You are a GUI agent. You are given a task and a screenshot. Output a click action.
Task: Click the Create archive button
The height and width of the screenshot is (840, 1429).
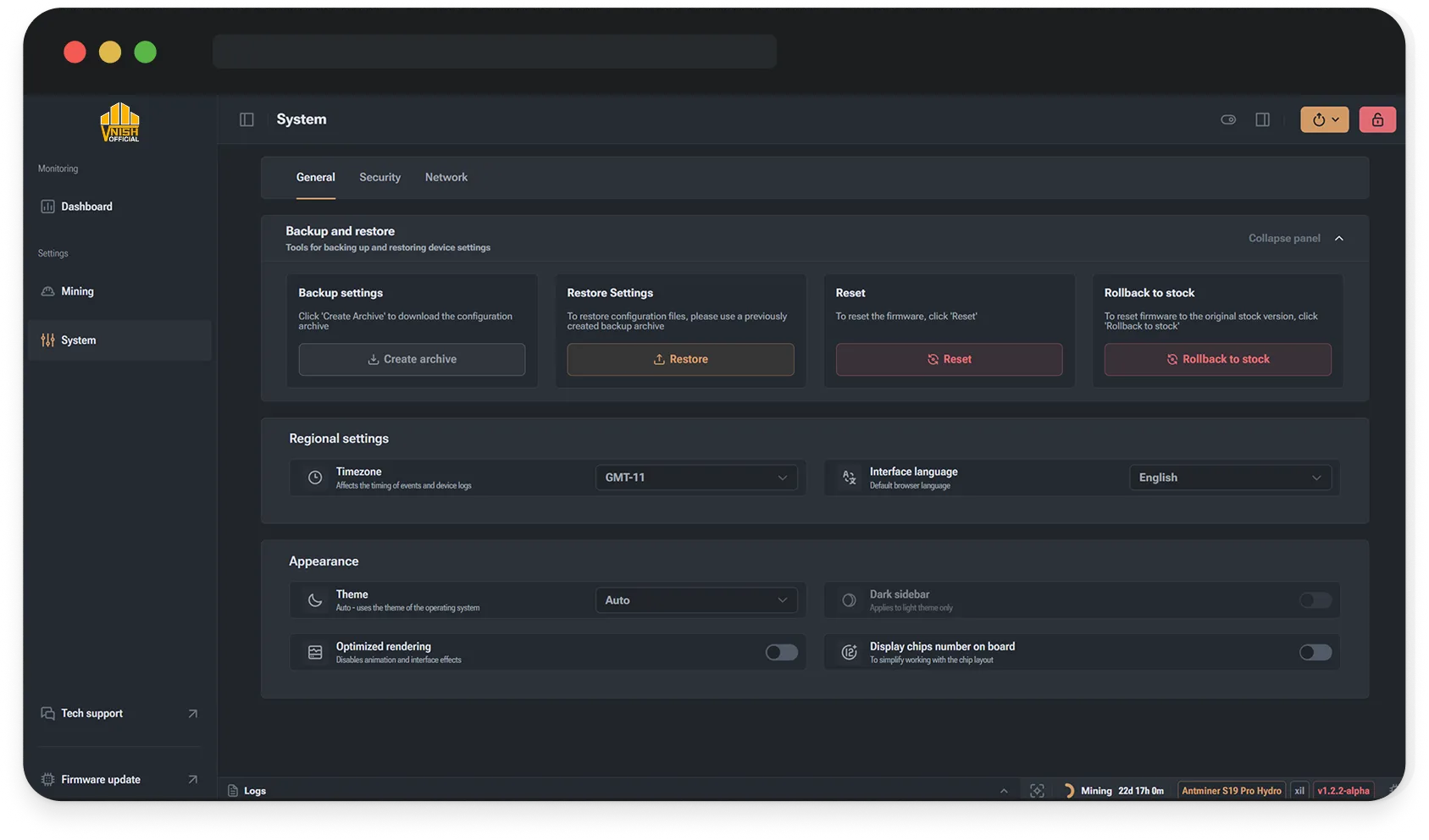(412, 360)
